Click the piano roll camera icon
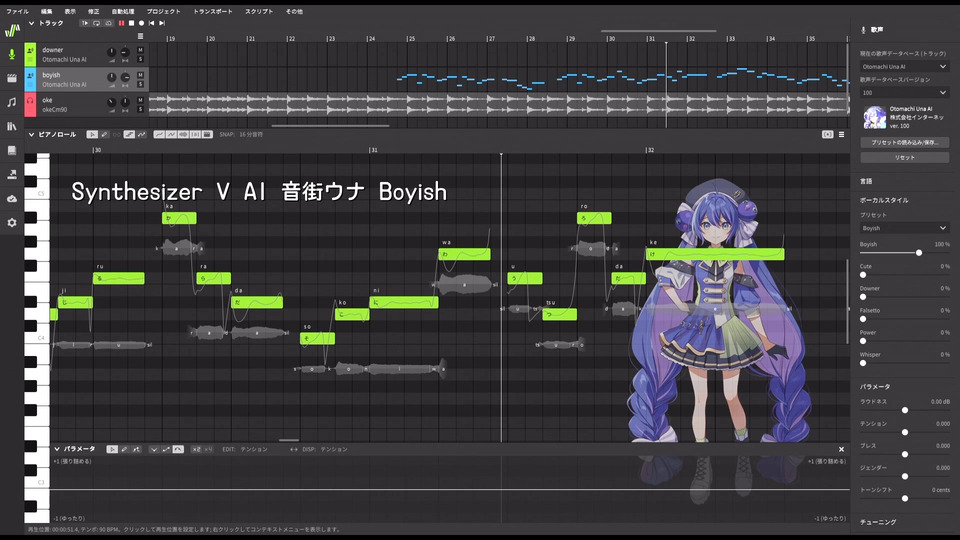This screenshot has width=960, height=540. (827, 135)
